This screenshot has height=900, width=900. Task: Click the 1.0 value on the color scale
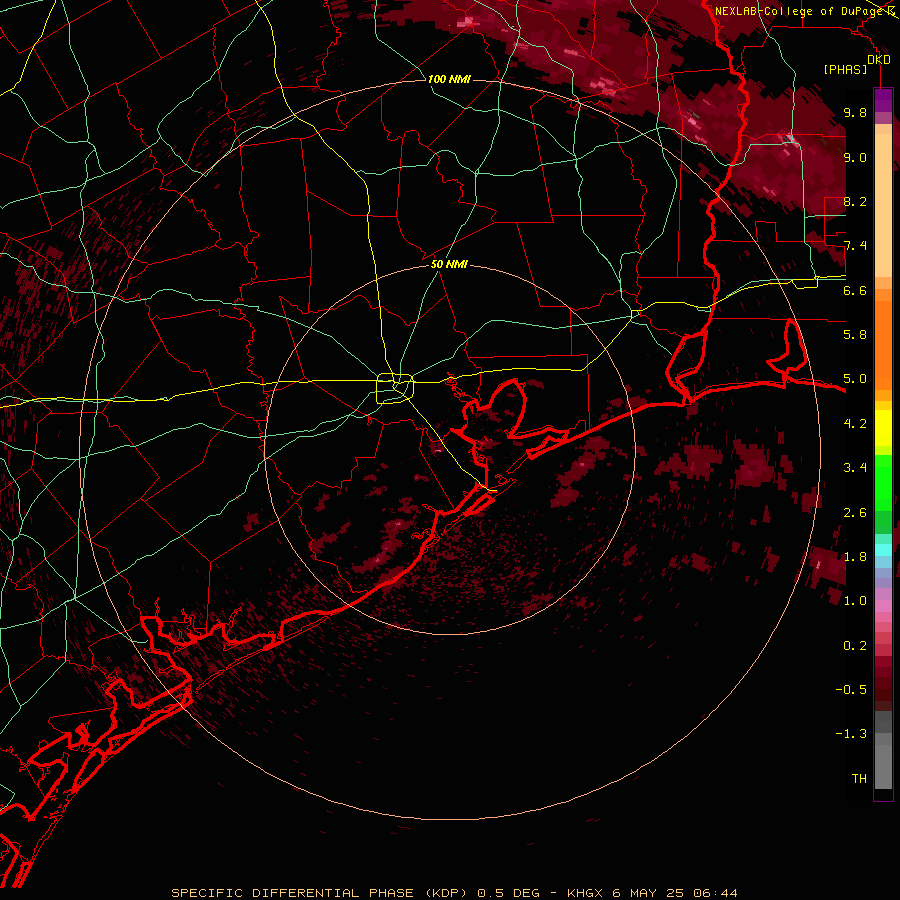(855, 601)
